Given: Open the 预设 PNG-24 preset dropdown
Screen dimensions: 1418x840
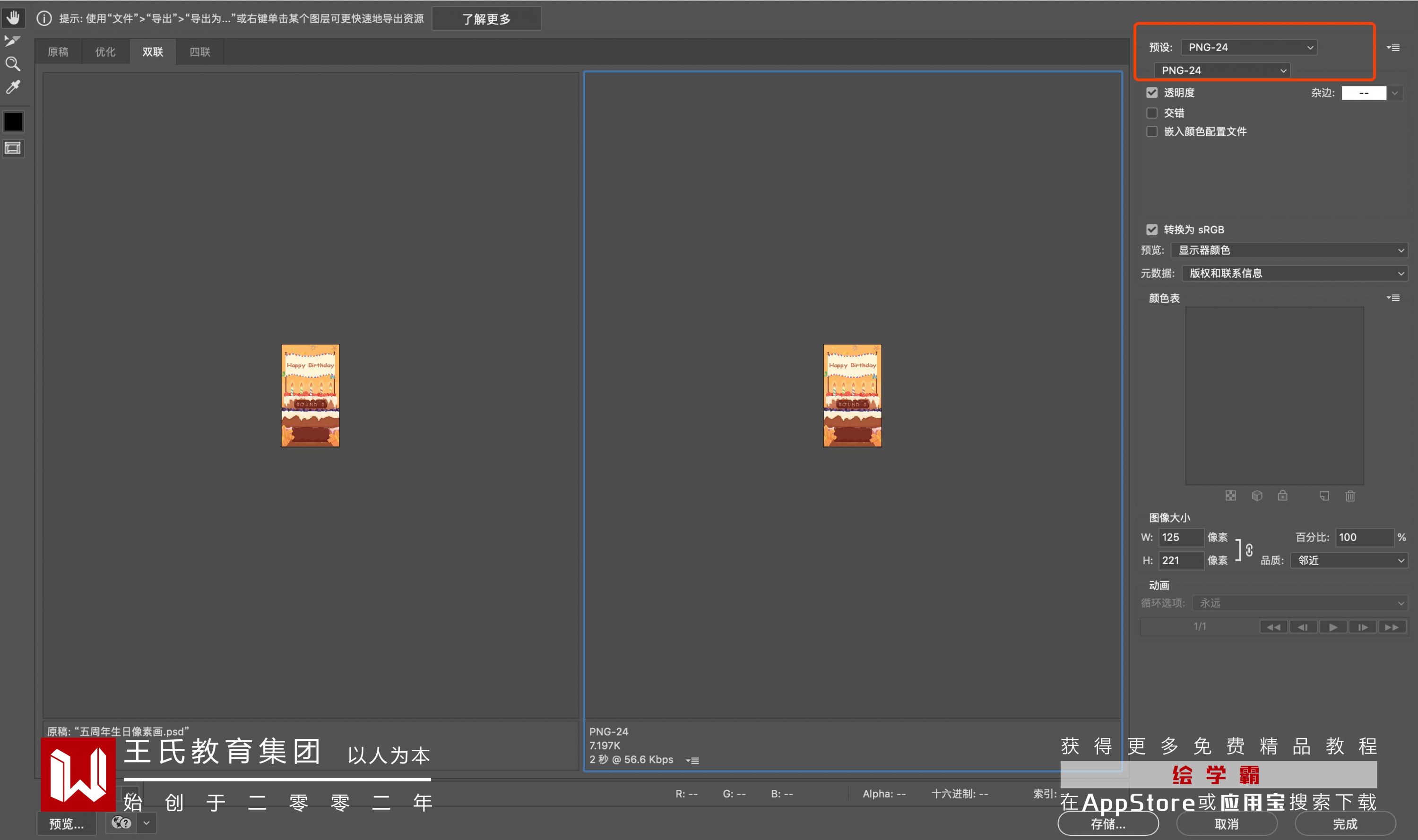Looking at the screenshot, I should point(1249,48).
